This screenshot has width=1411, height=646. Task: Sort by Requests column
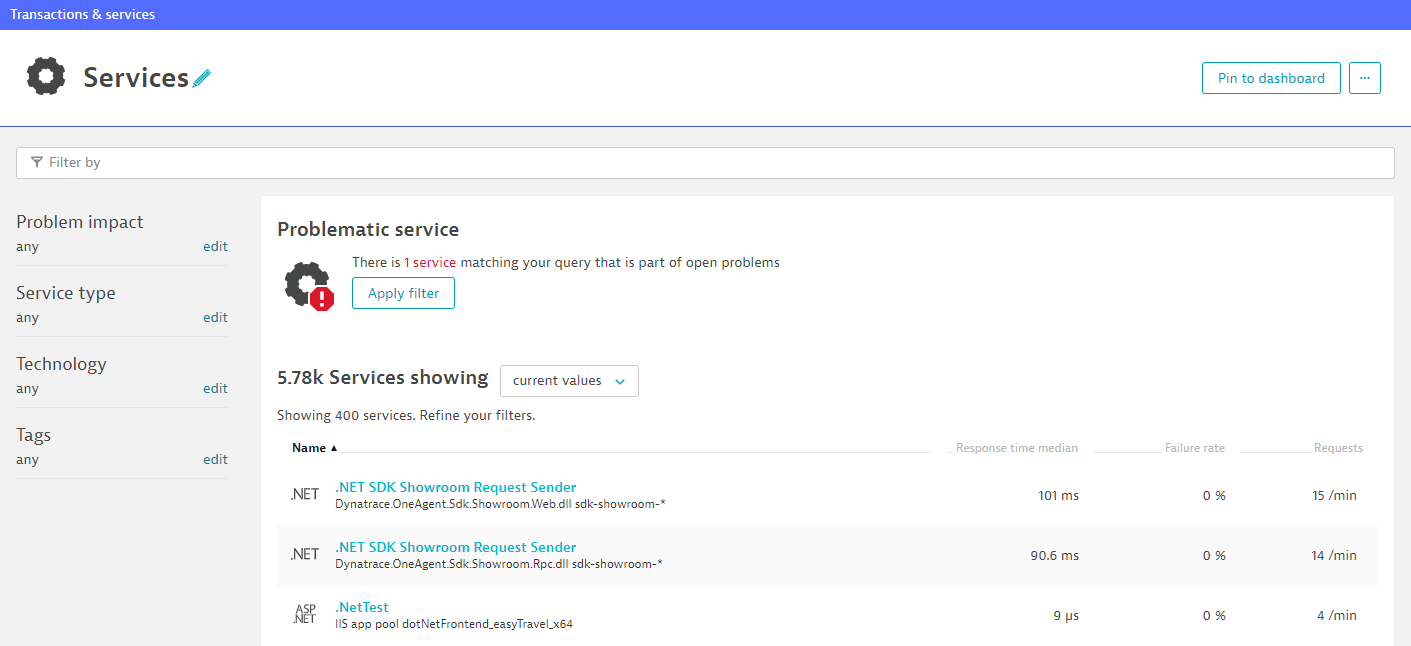point(1338,448)
